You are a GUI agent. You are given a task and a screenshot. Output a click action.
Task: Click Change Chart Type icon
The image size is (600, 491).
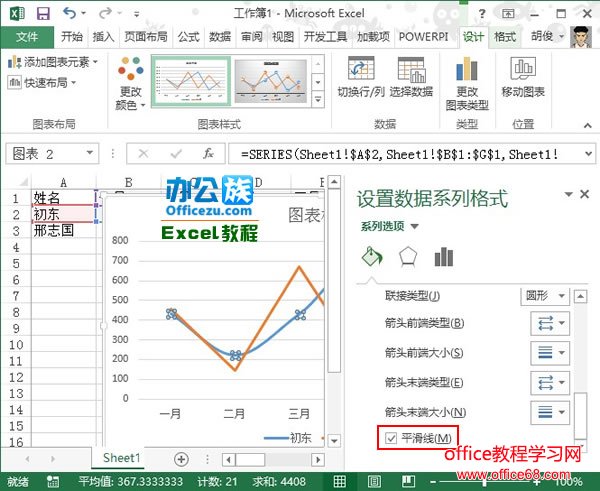point(467,68)
